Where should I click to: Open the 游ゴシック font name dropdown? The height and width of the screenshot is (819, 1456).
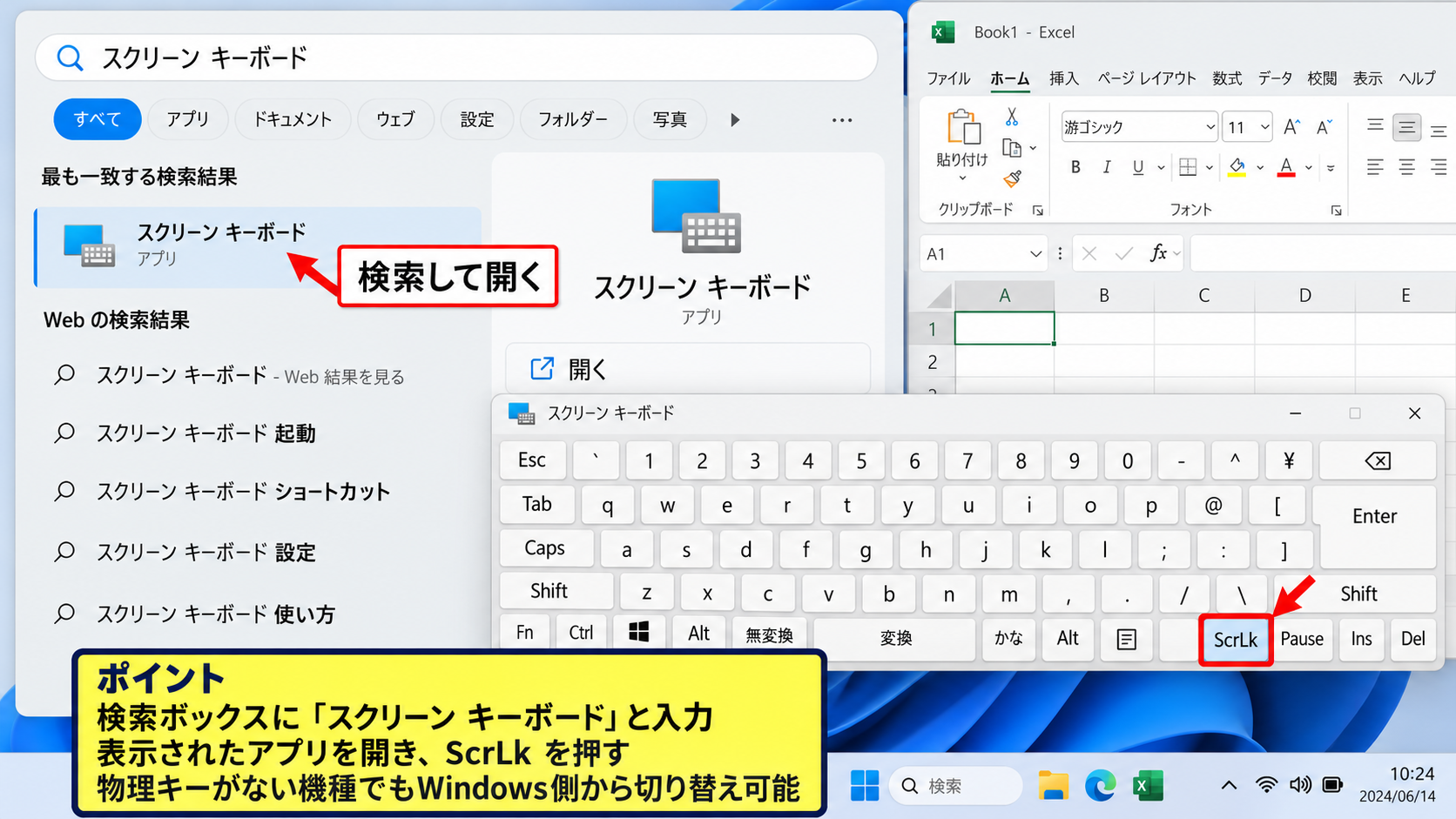click(1210, 127)
